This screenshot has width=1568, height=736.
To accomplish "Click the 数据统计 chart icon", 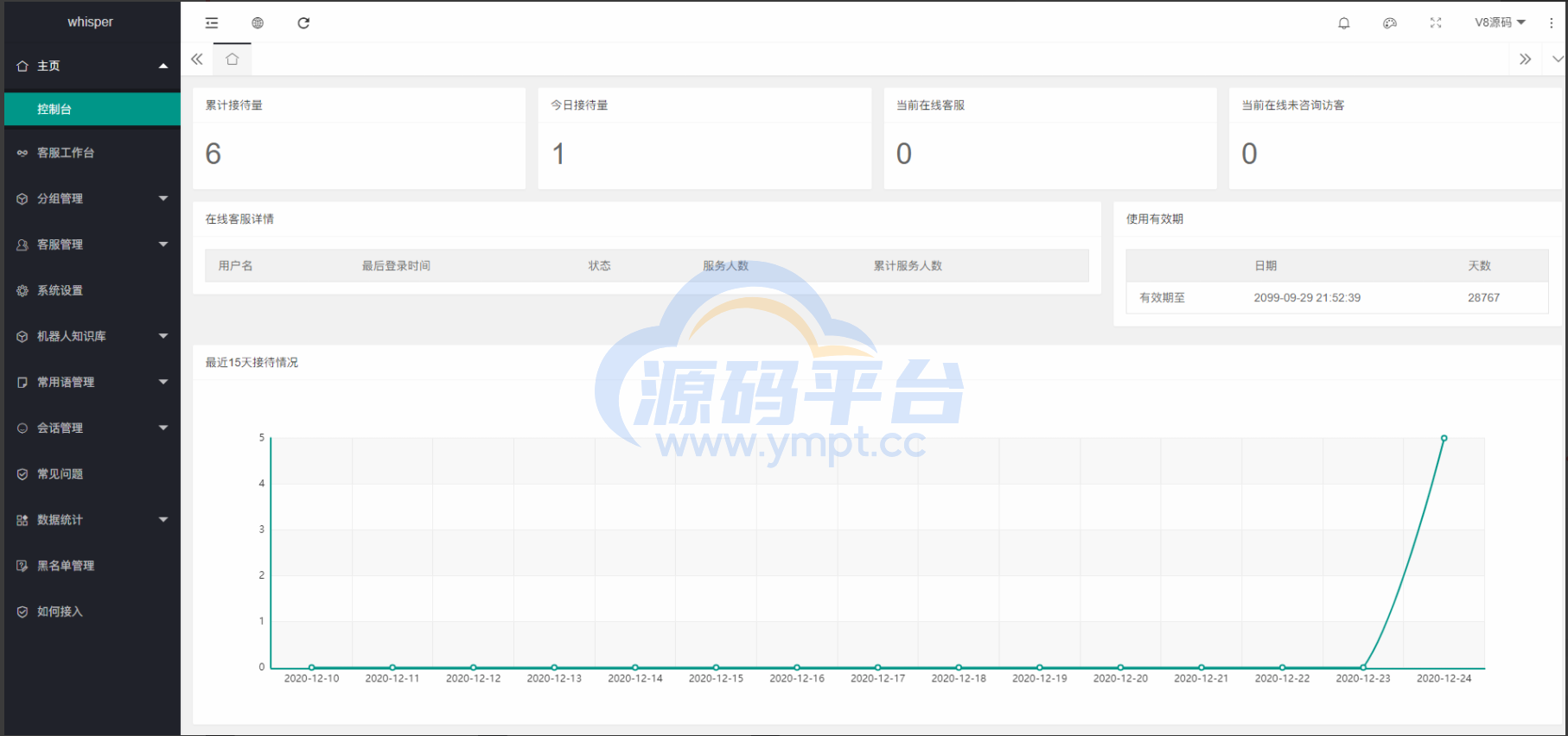I will [22, 520].
